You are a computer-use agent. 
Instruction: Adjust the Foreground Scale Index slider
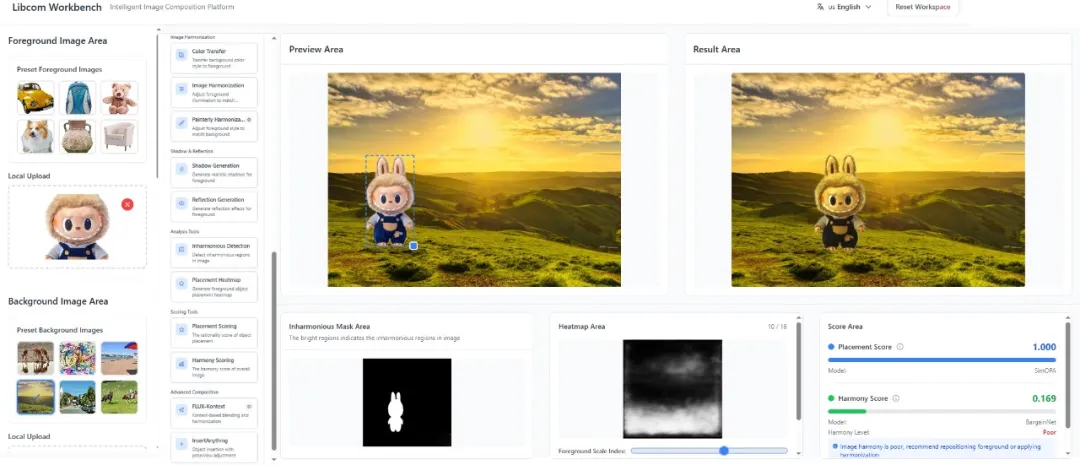[709, 451]
